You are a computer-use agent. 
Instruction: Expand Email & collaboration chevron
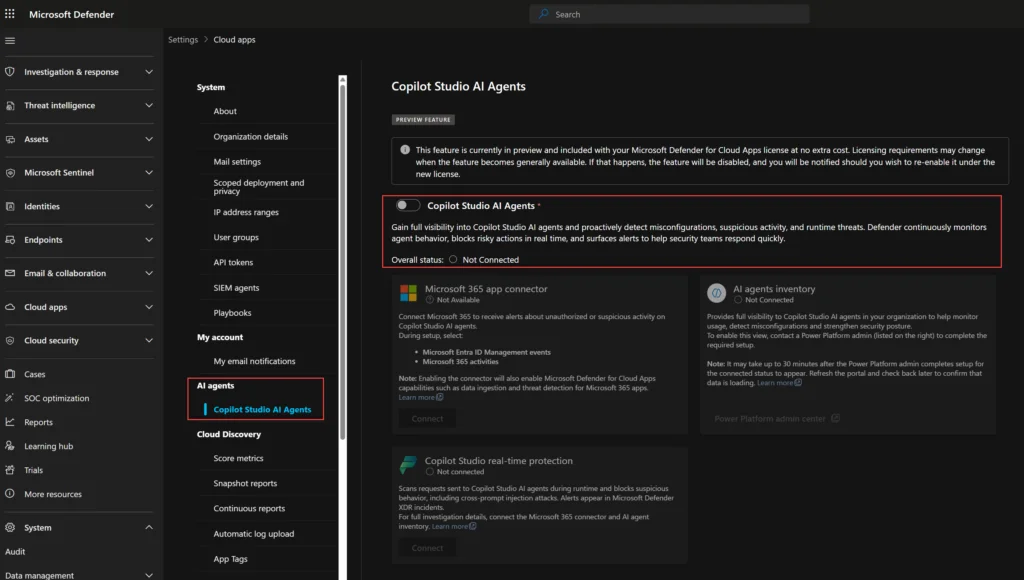pos(149,273)
